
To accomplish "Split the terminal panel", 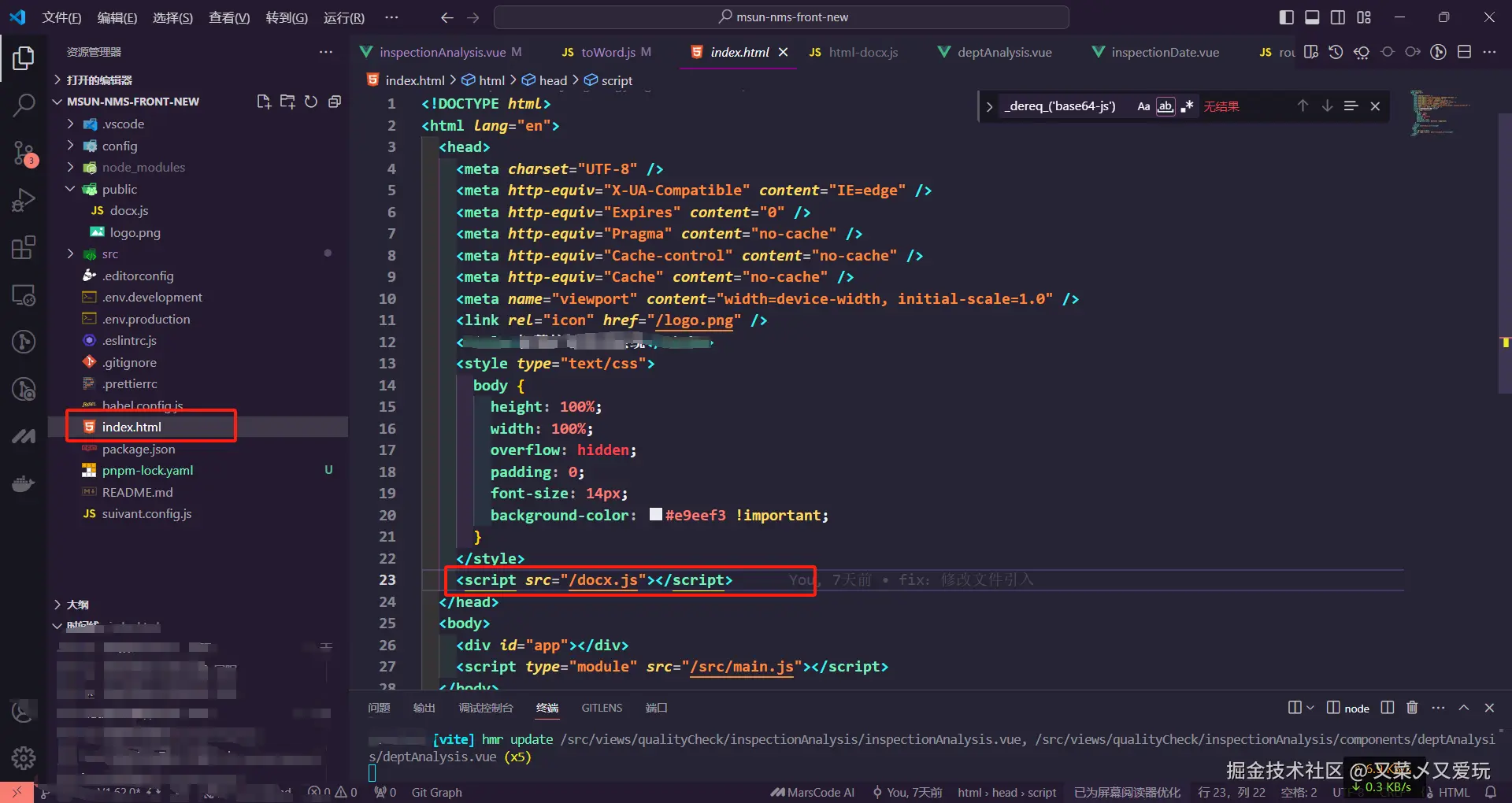I will click(x=1388, y=708).
